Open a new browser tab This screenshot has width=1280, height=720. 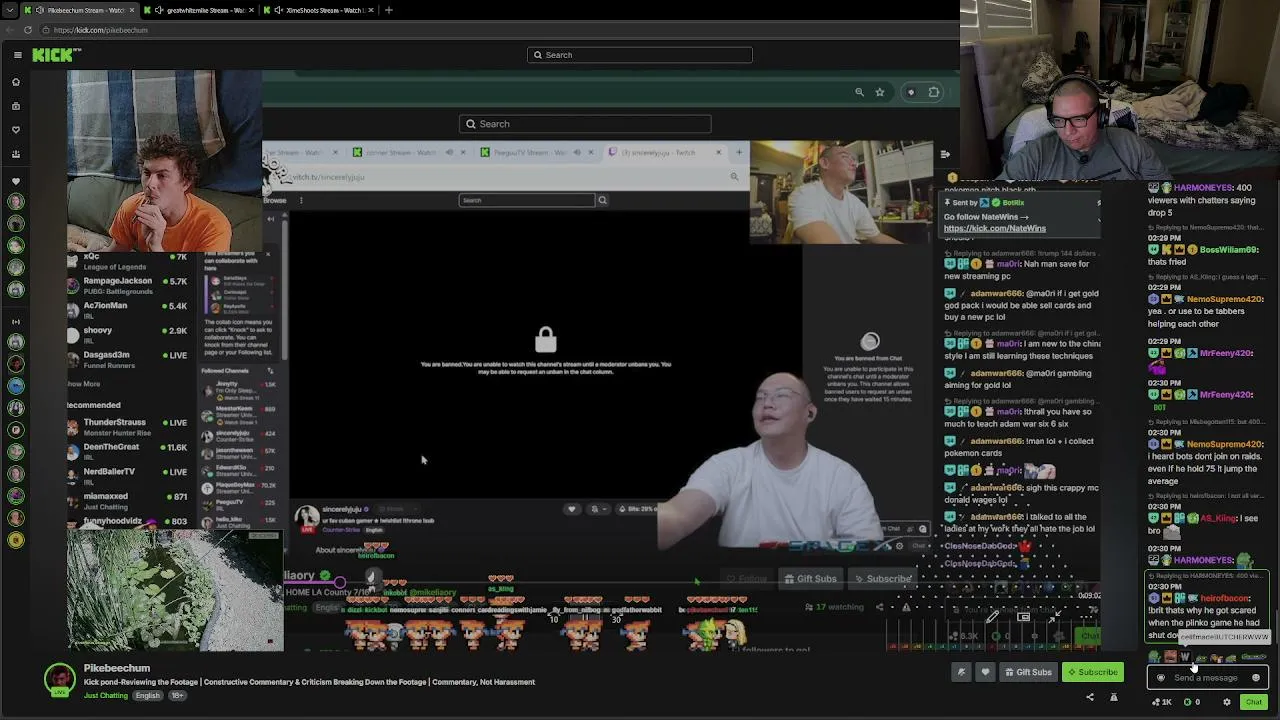tap(389, 10)
